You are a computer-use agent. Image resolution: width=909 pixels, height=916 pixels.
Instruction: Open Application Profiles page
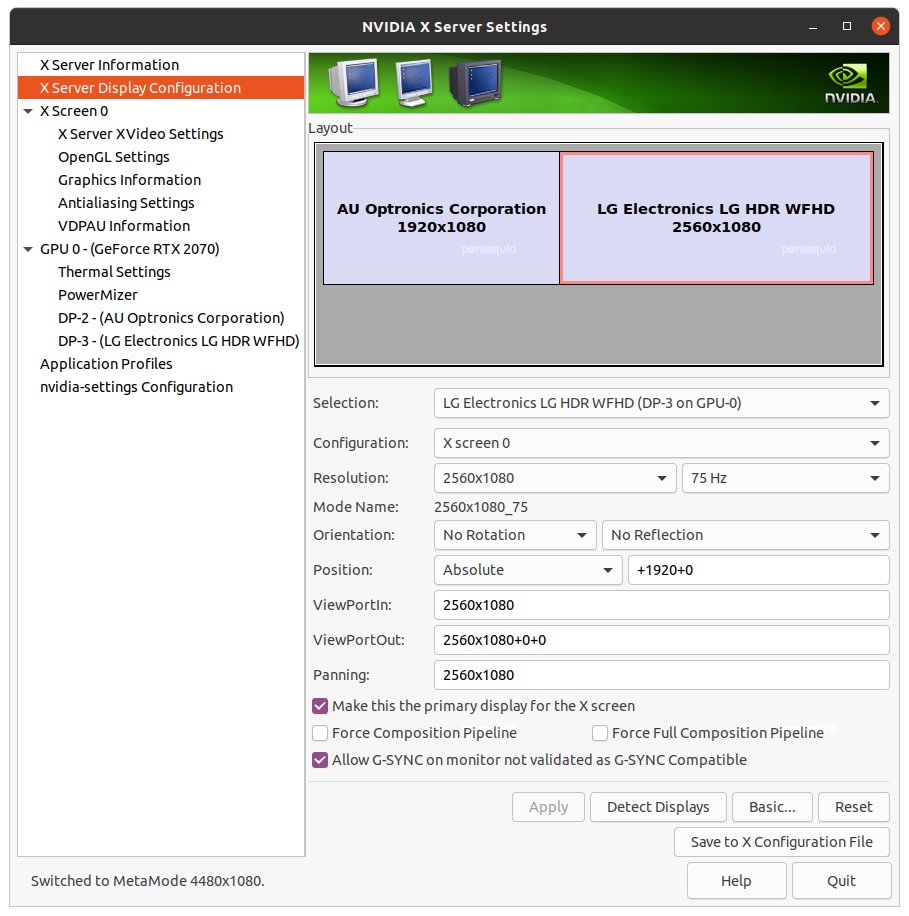pos(106,364)
